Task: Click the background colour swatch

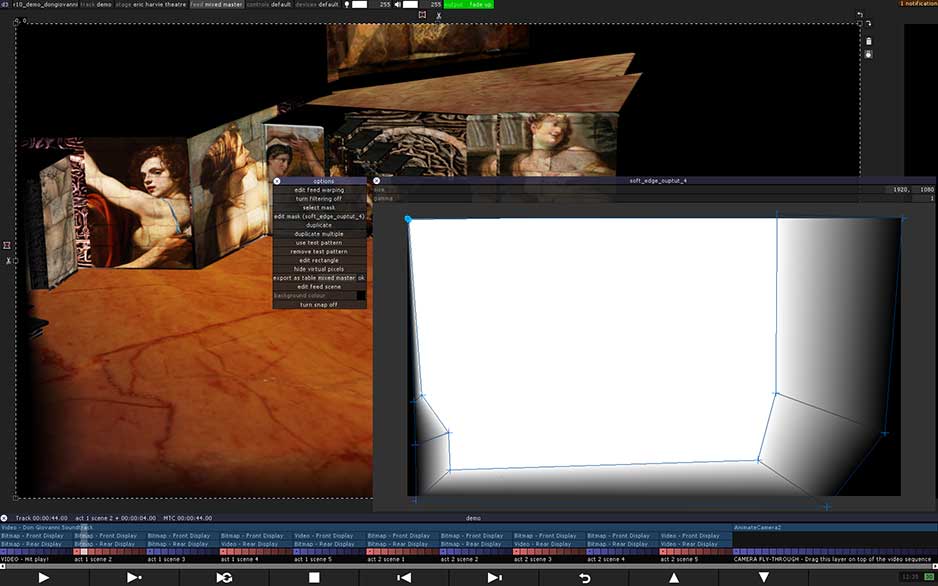Action: (361, 296)
